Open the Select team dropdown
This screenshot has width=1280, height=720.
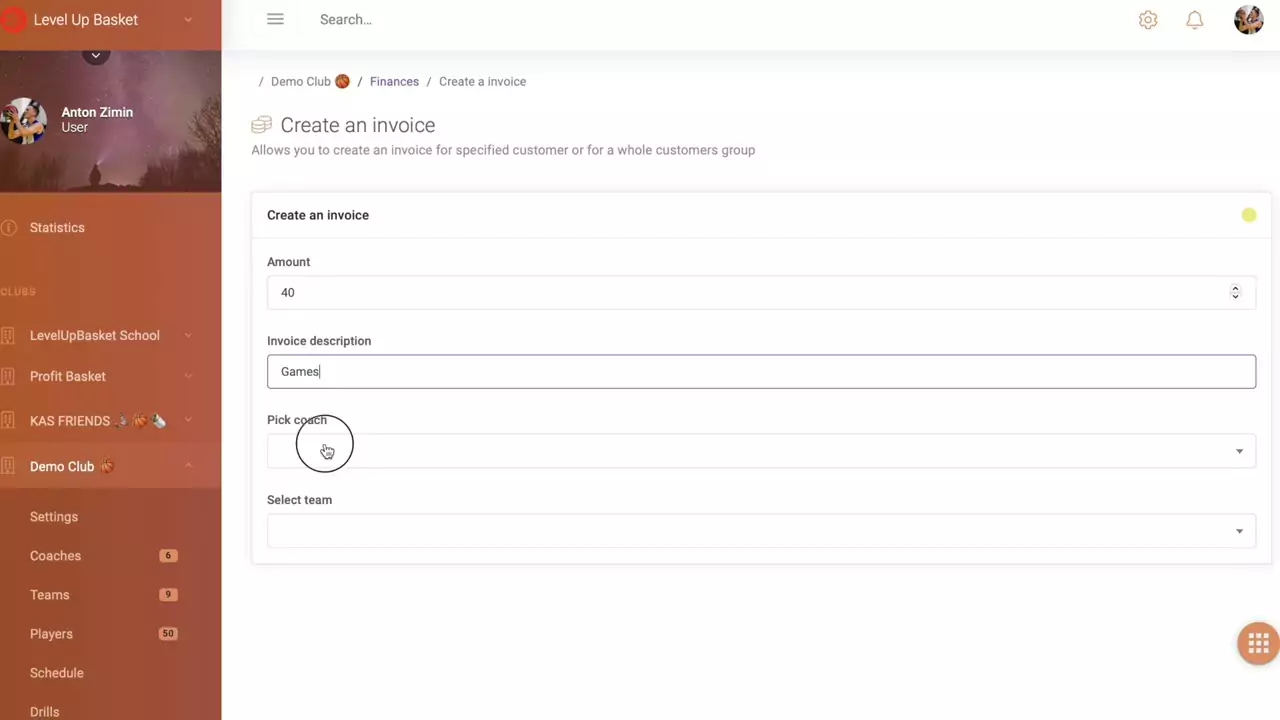761,531
